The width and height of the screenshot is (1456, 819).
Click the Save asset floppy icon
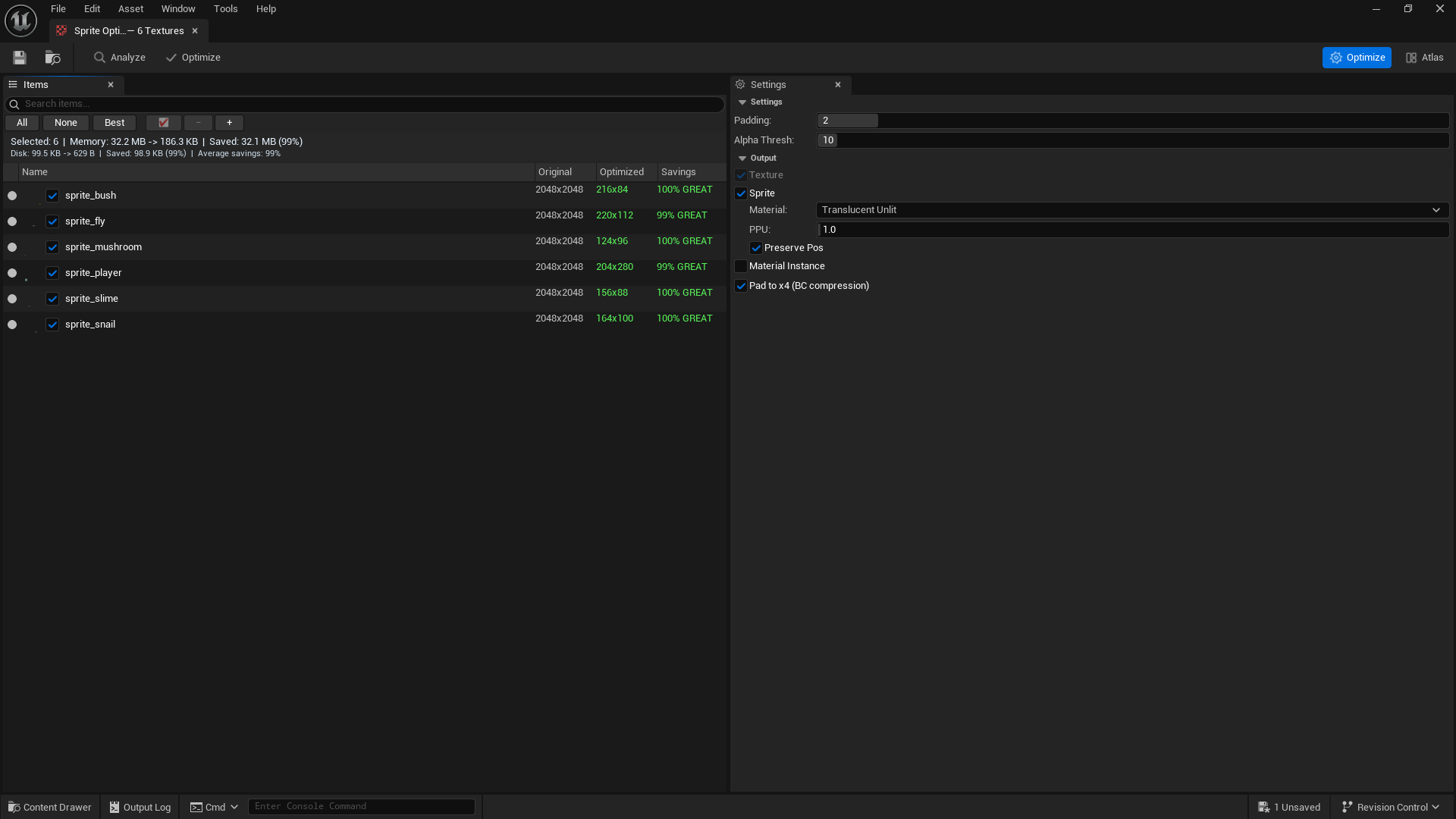[20, 58]
